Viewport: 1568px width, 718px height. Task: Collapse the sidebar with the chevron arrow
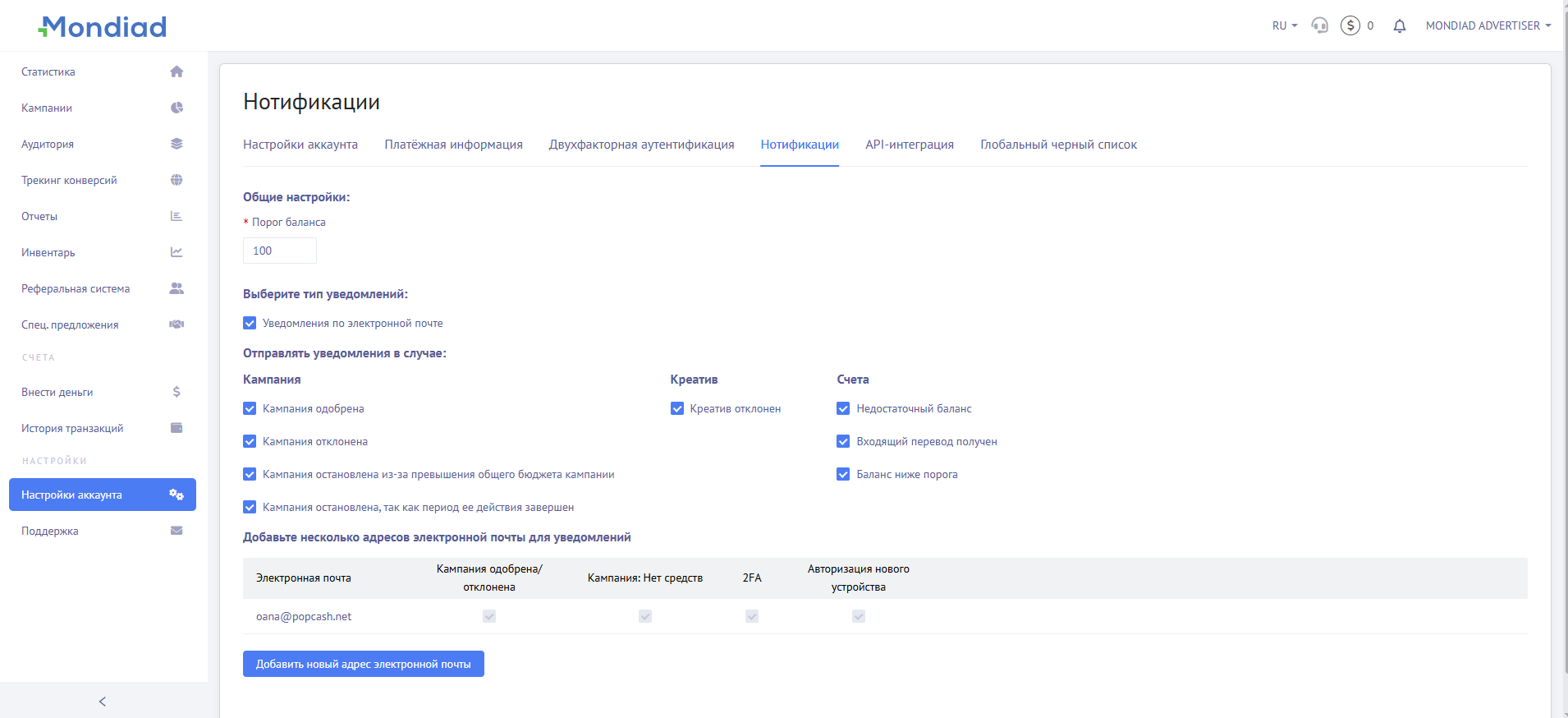pos(103,702)
